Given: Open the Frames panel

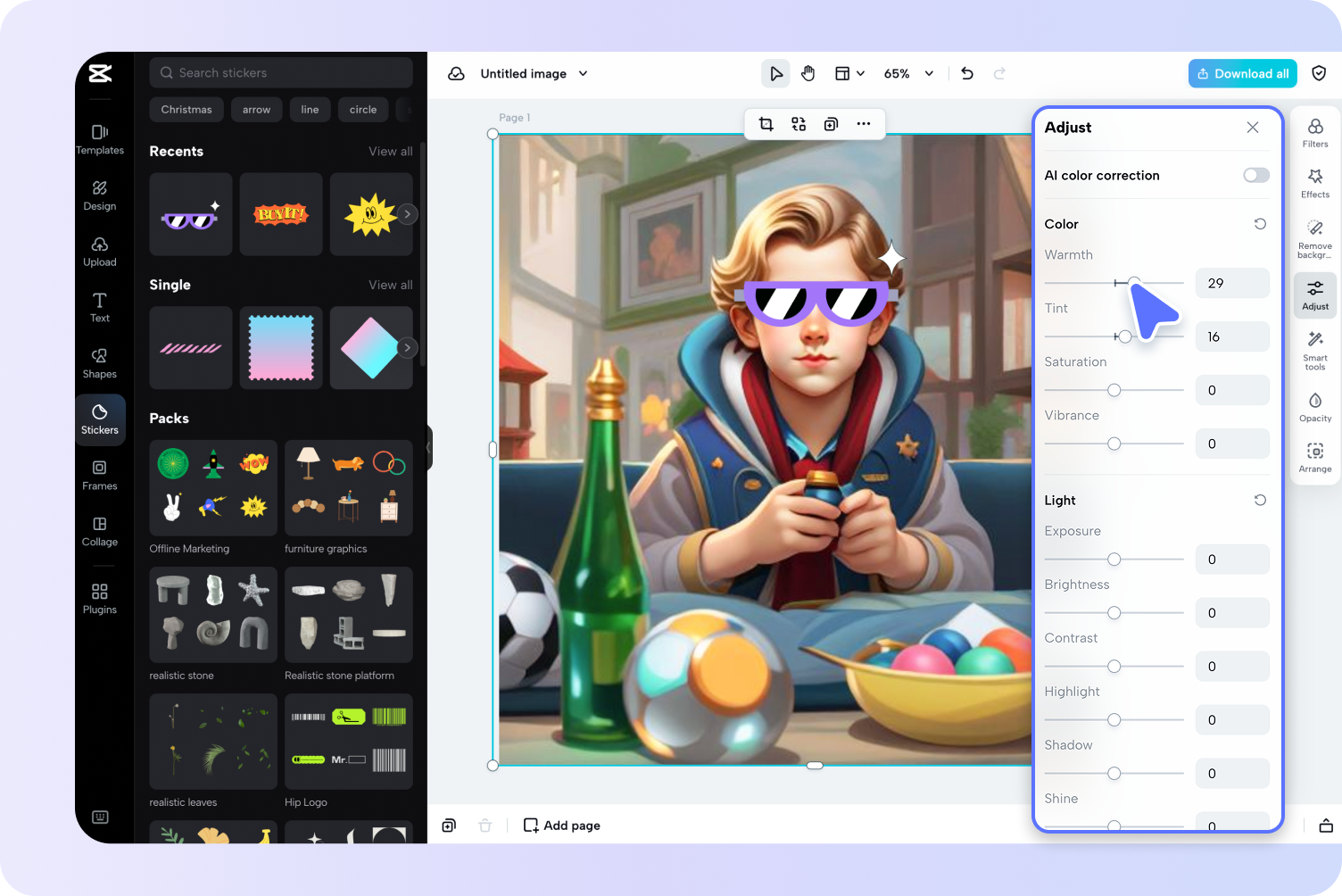Looking at the screenshot, I should tap(100, 476).
